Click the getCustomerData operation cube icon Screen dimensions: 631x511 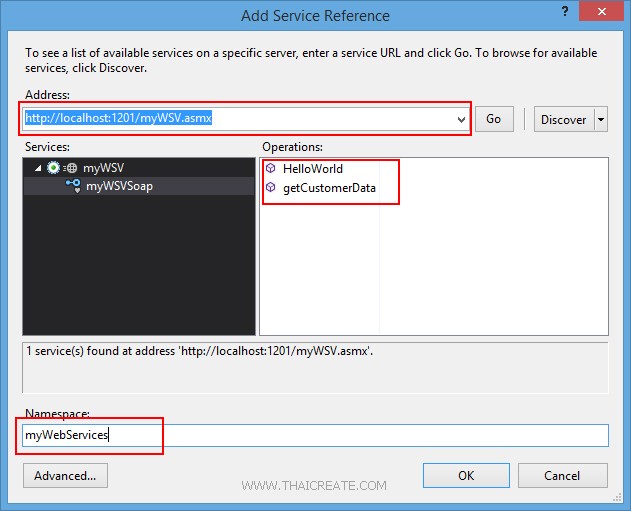click(271, 187)
